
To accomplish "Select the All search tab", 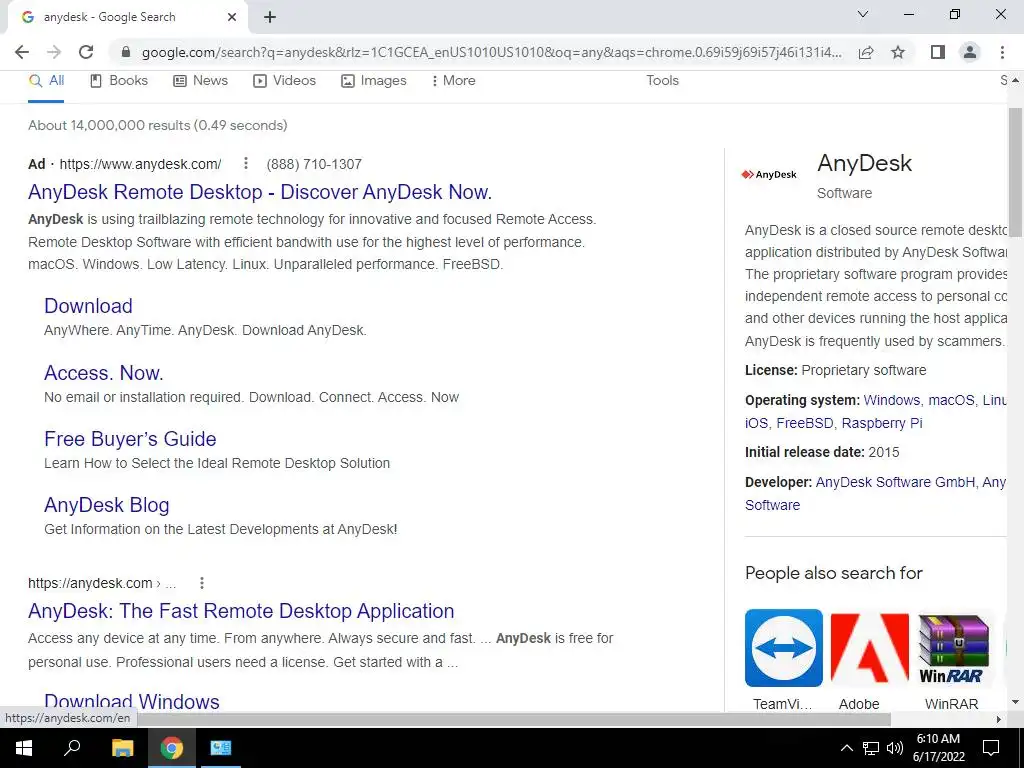I will 46,80.
